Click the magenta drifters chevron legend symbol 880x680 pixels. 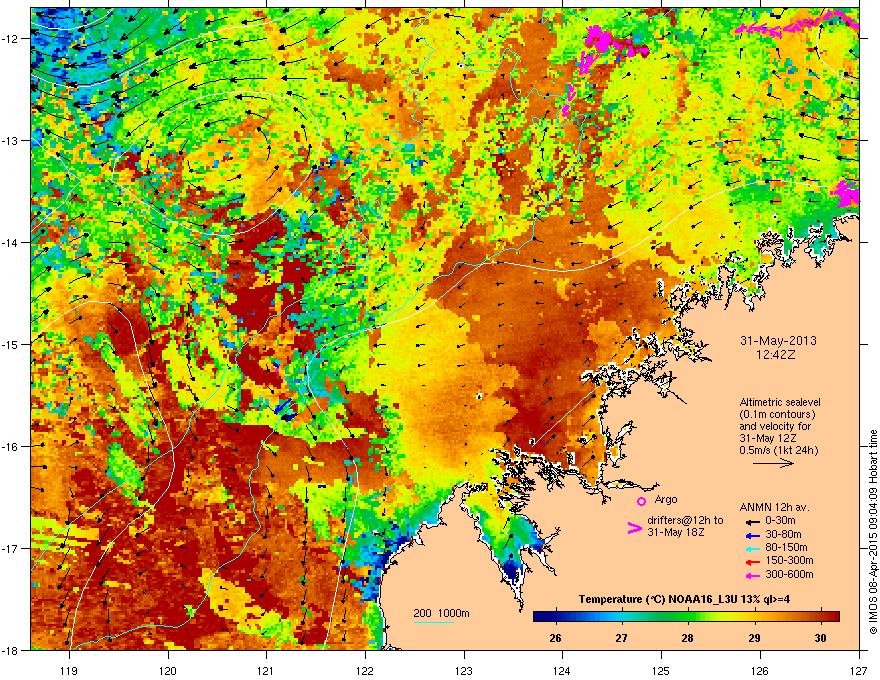[x=634, y=528]
